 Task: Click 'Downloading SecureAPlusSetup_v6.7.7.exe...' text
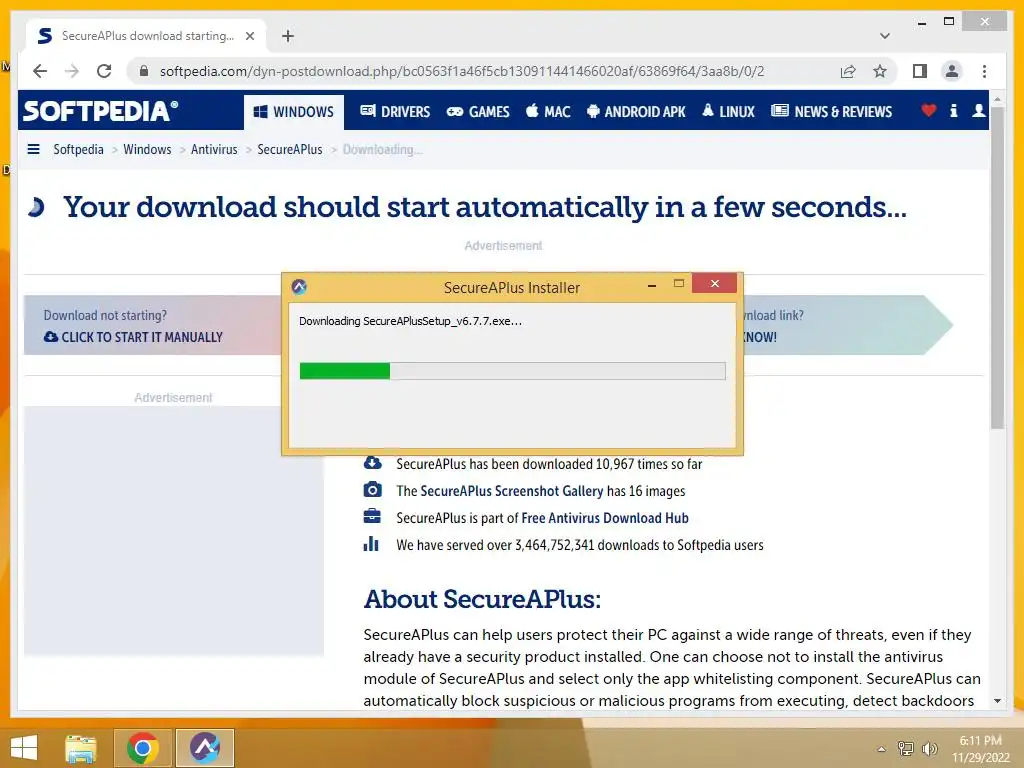(x=410, y=321)
